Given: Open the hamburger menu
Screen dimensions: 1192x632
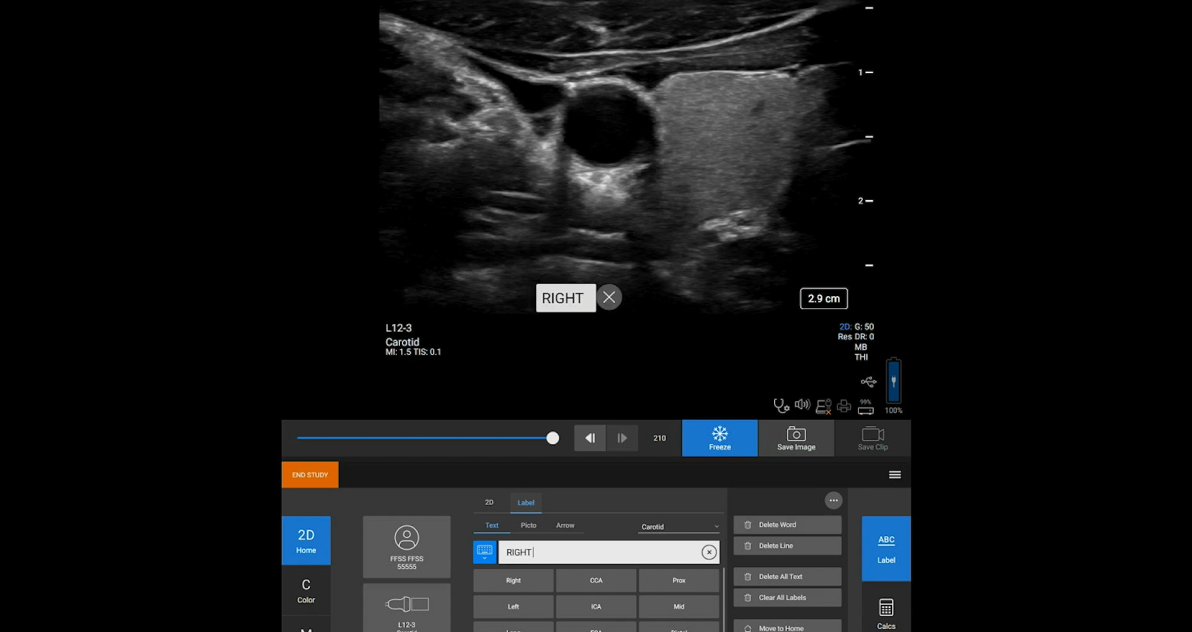Looking at the screenshot, I should [x=894, y=475].
